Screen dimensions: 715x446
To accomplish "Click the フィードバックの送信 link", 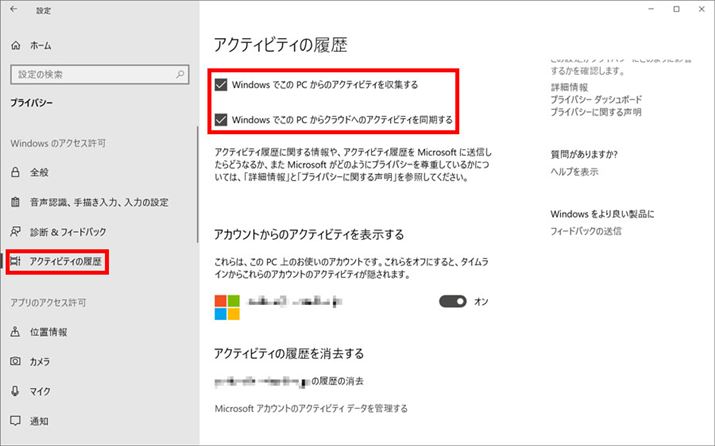I will click(x=586, y=231).
